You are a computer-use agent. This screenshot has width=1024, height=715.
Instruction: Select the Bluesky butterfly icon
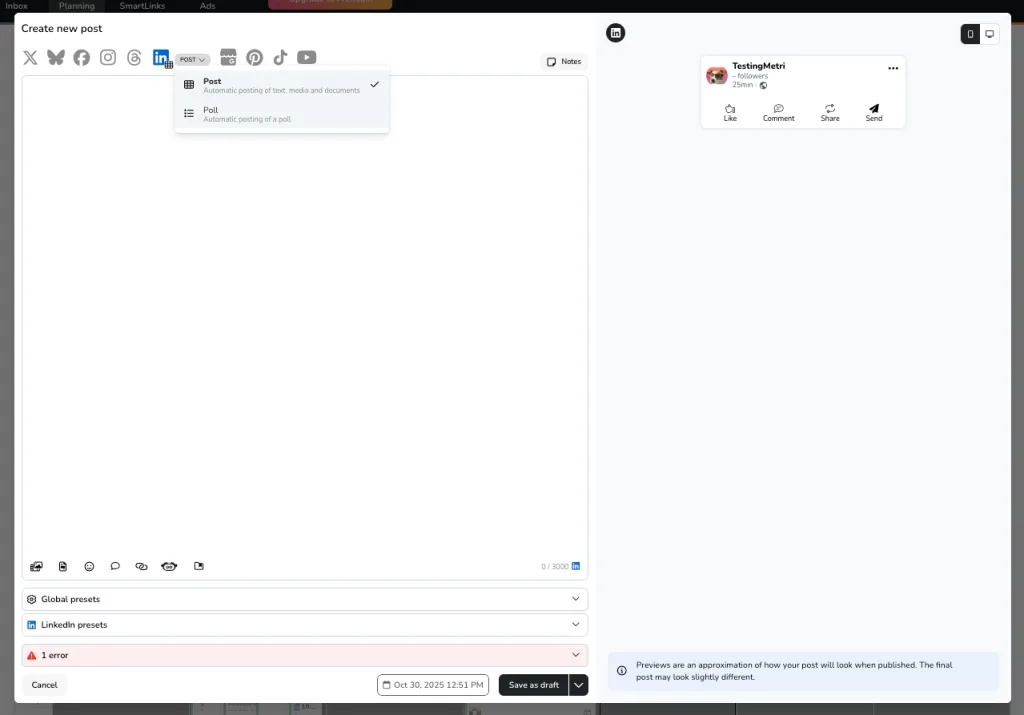click(x=56, y=58)
